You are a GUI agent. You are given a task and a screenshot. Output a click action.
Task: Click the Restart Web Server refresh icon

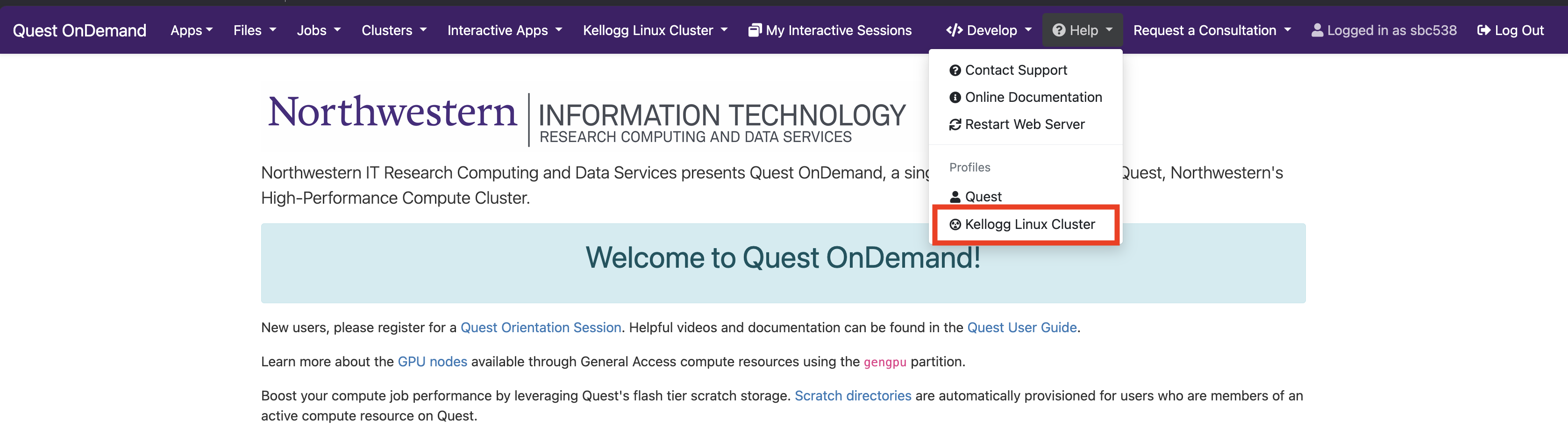(x=955, y=125)
